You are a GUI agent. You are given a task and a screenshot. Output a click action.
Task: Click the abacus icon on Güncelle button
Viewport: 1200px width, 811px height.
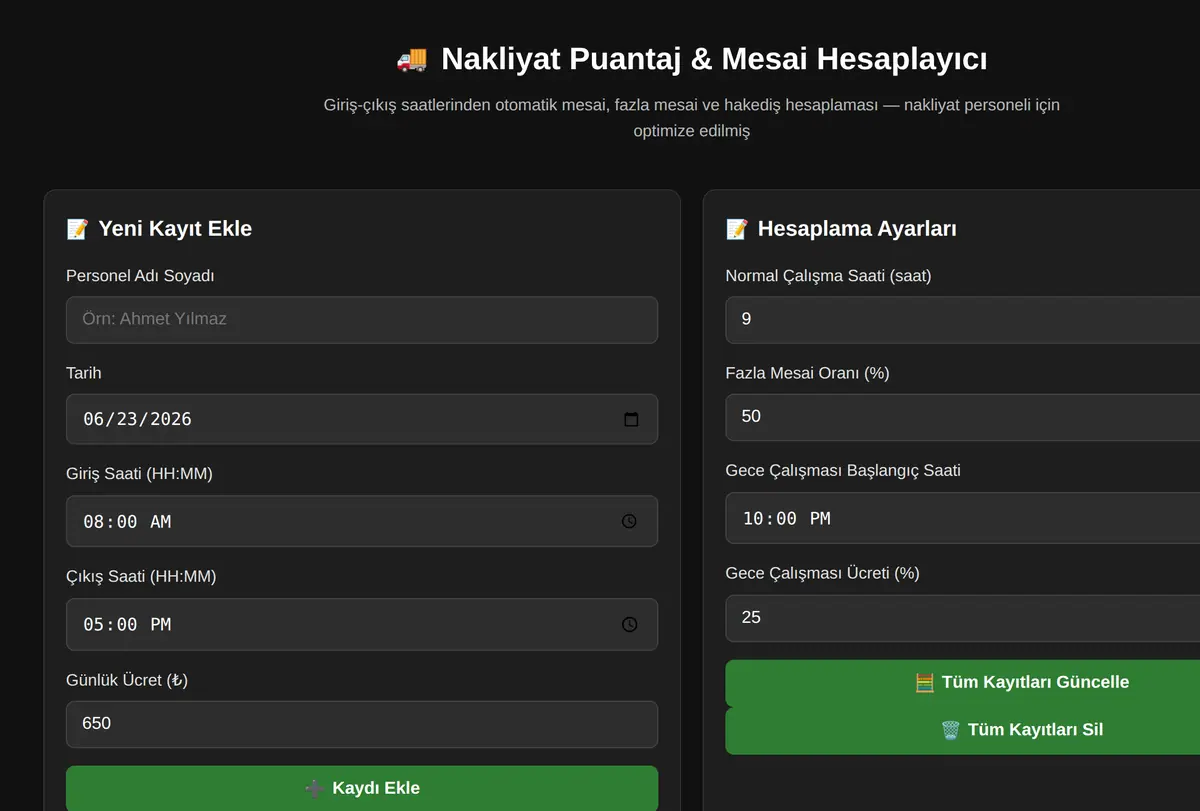(x=925, y=683)
